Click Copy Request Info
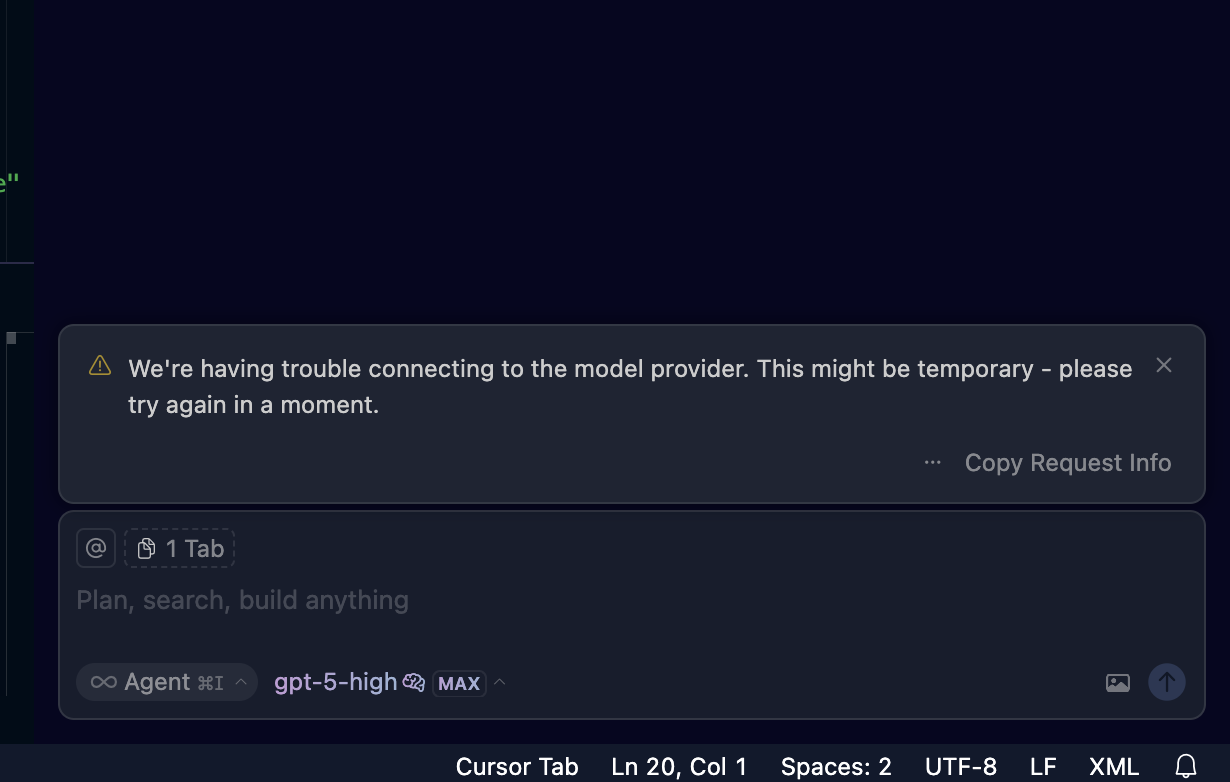 (1067, 463)
